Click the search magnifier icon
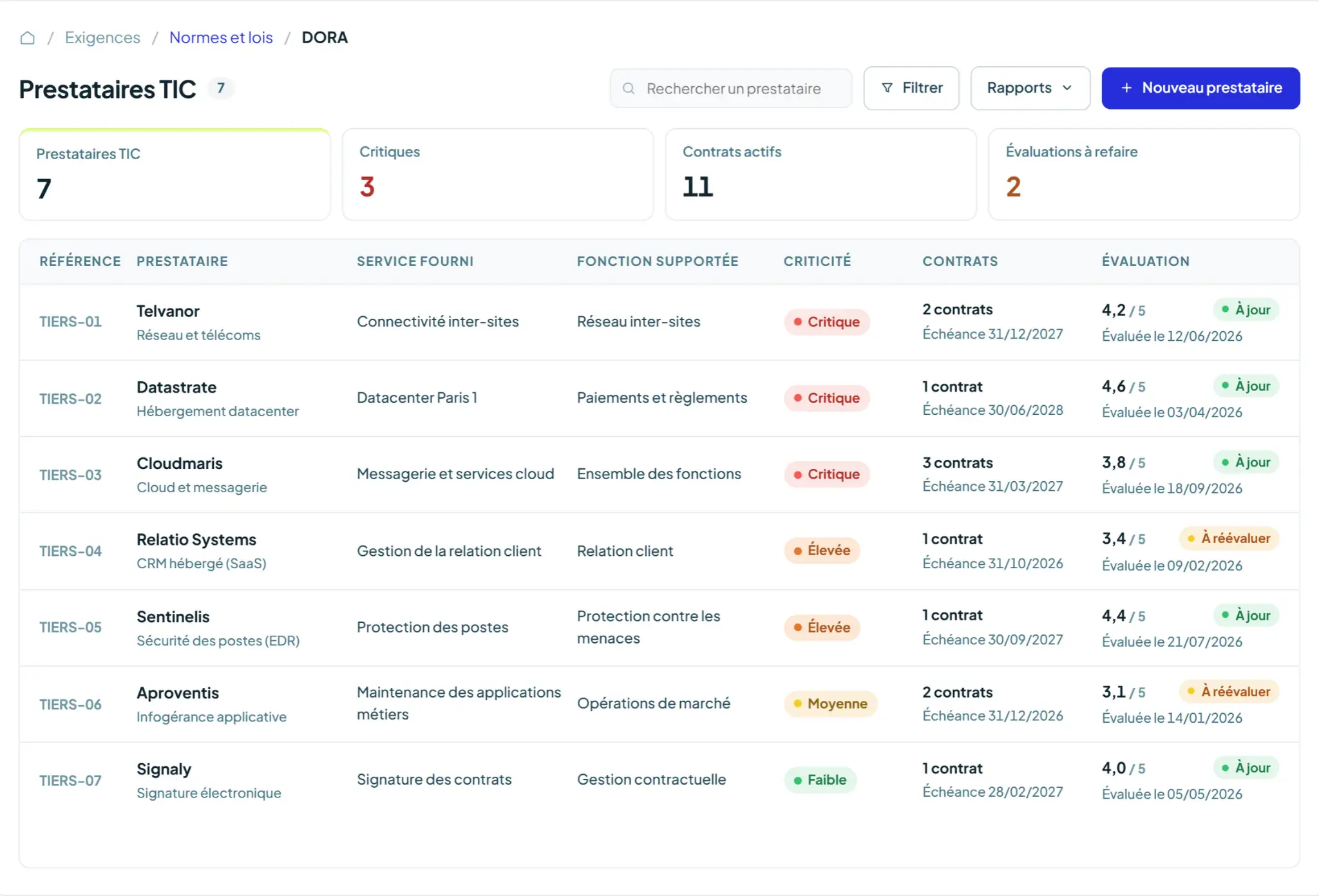Screen dimensions: 1319x896 (x=629, y=88)
